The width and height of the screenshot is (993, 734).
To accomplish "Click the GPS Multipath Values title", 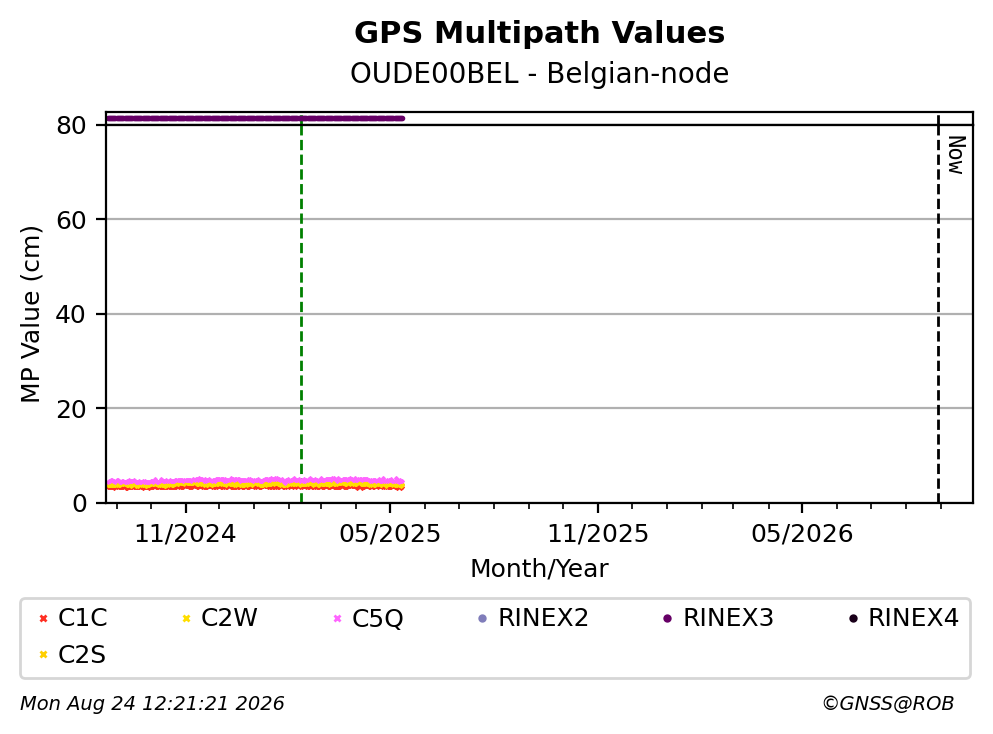I will pyautogui.click(x=540, y=32).
